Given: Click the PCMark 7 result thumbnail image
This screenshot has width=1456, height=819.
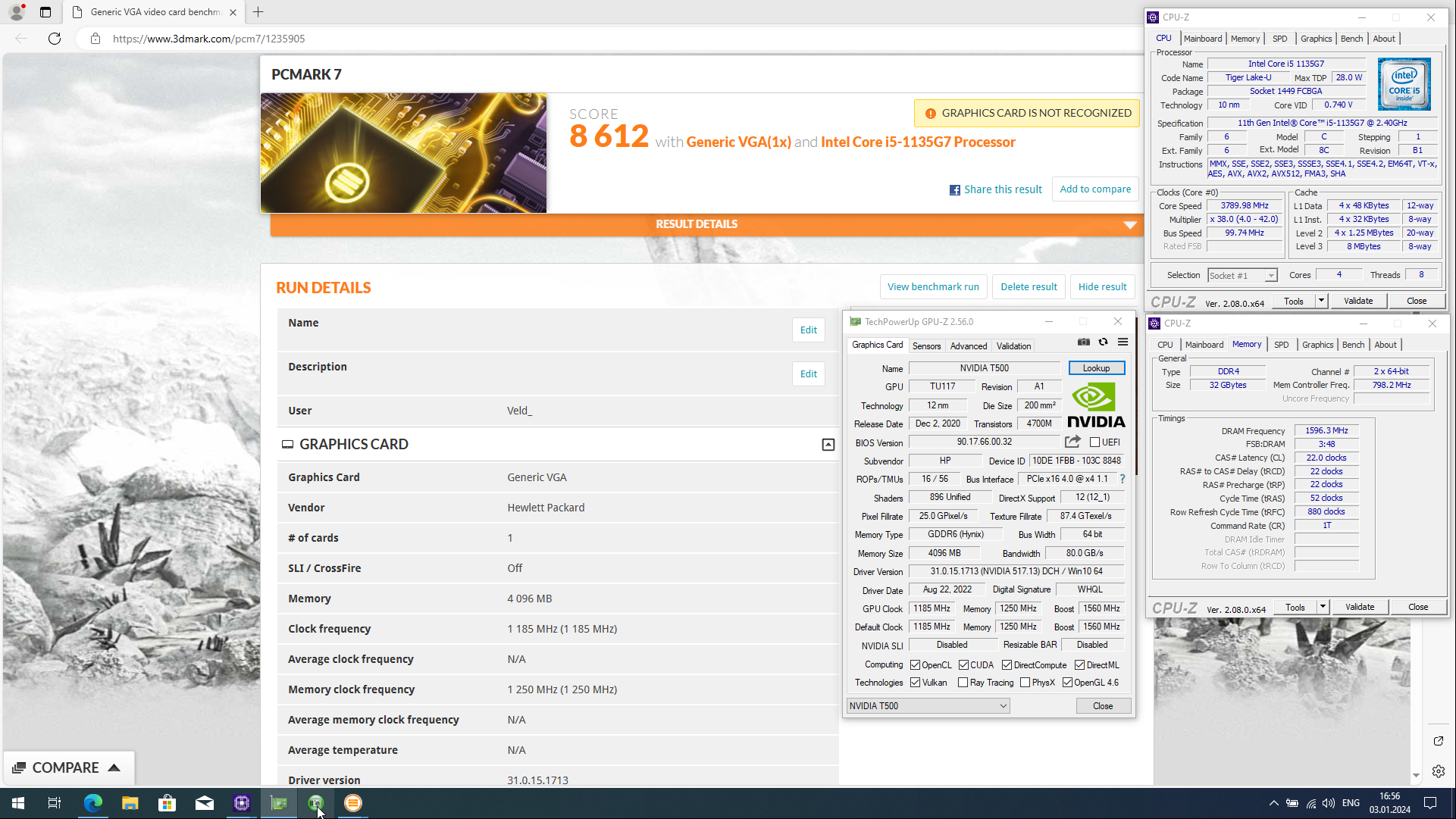Looking at the screenshot, I should click(403, 153).
